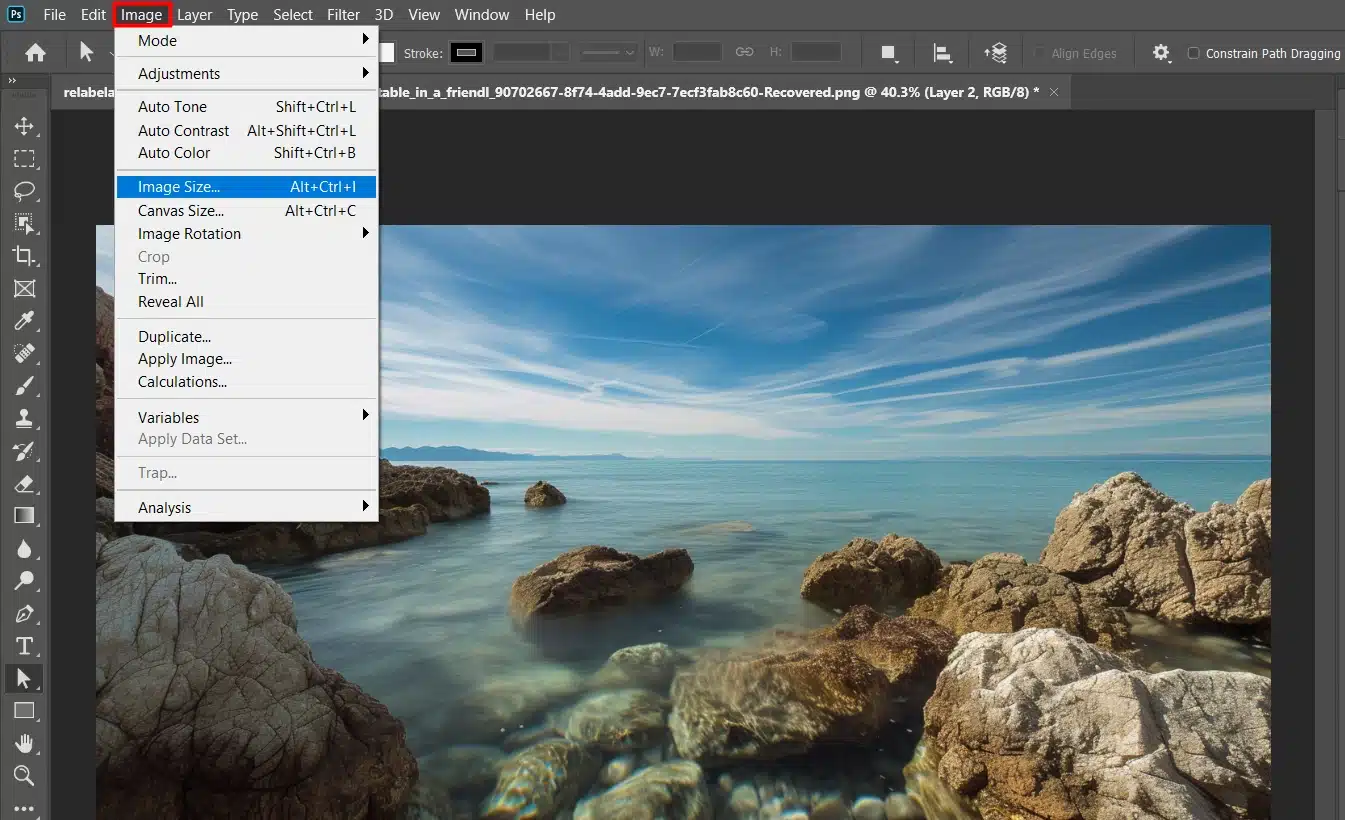
Task: Toggle the Align Edges checkbox
Action: [x=1040, y=53]
